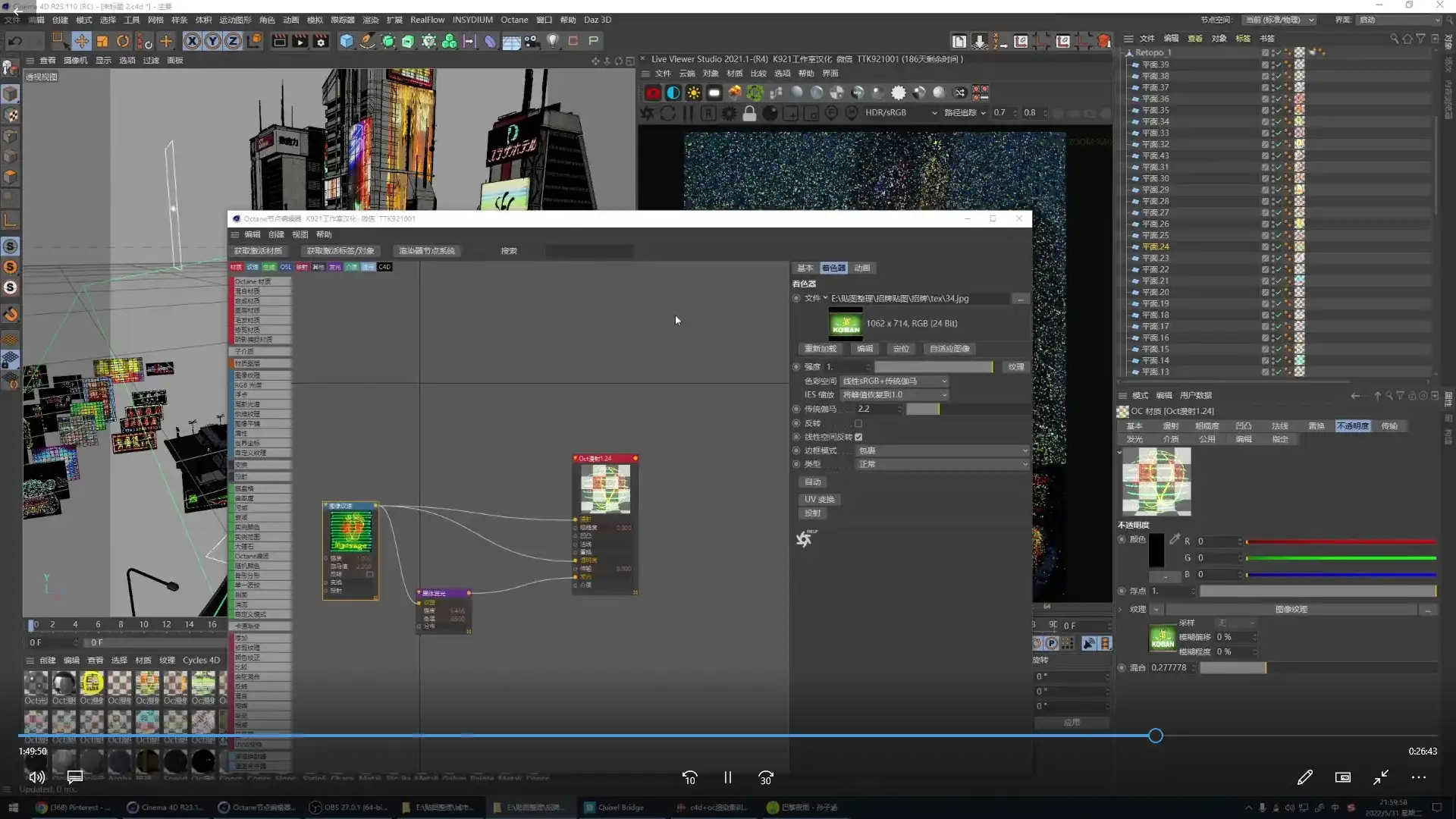Click the 重新加载 reload button
The width and height of the screenshot is (1456, 819).
(x=821, y=349)
